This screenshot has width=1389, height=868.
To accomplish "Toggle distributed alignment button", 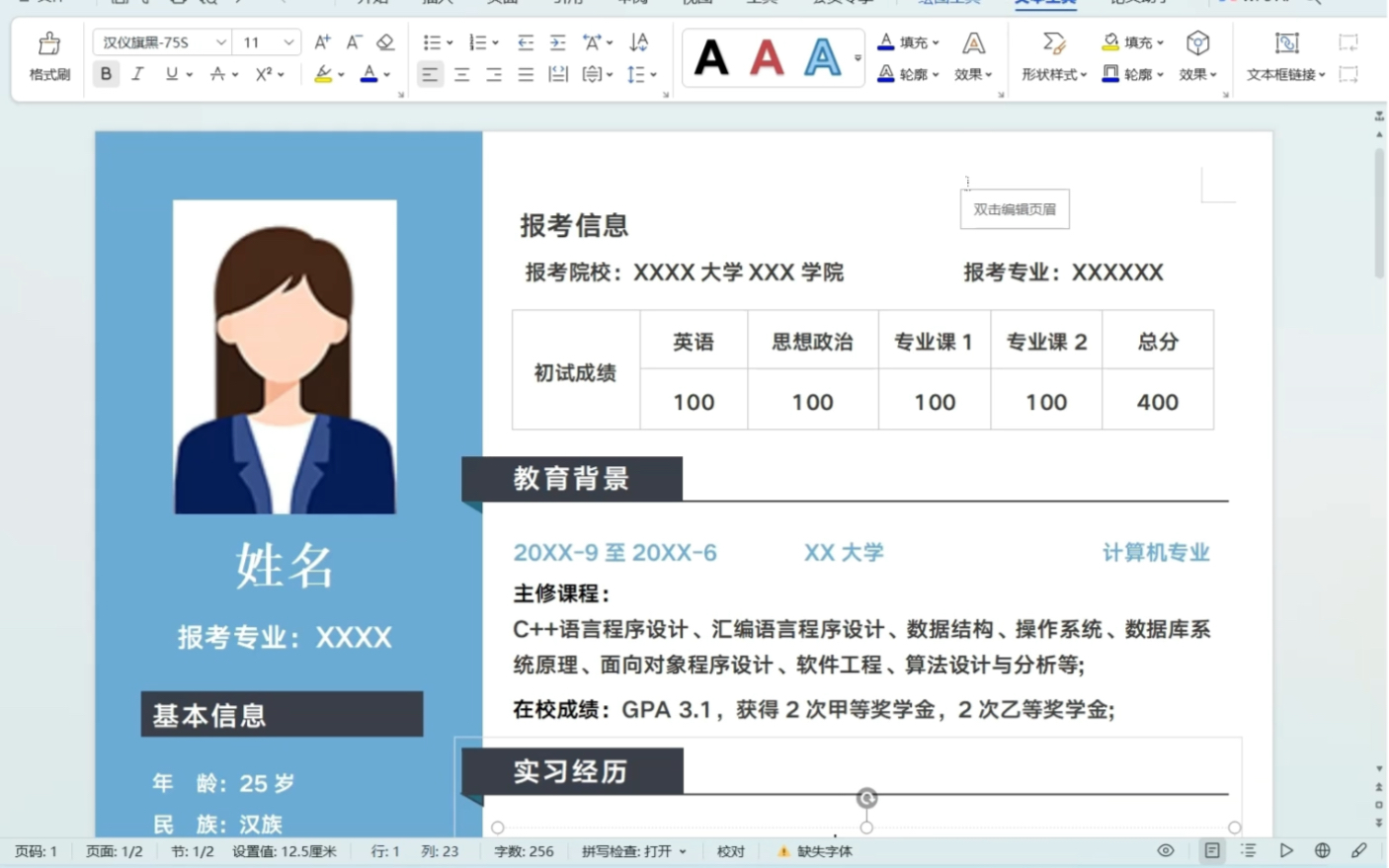I will click(x=558, y=74).
